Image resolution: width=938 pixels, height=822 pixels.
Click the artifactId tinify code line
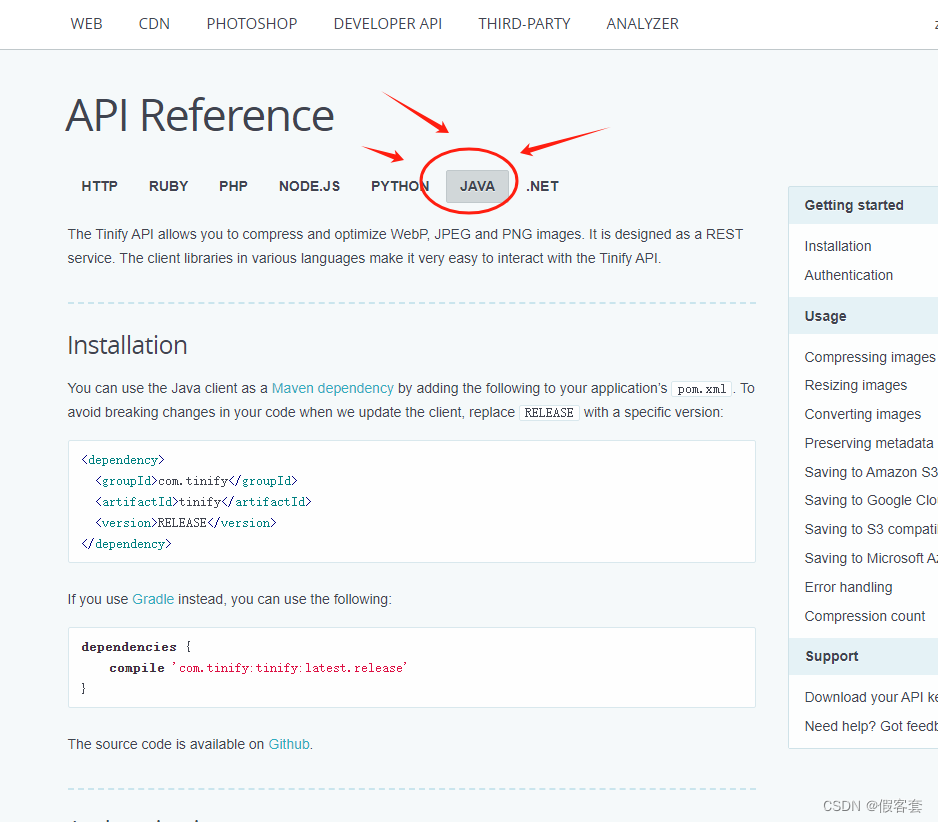[203, 502]
